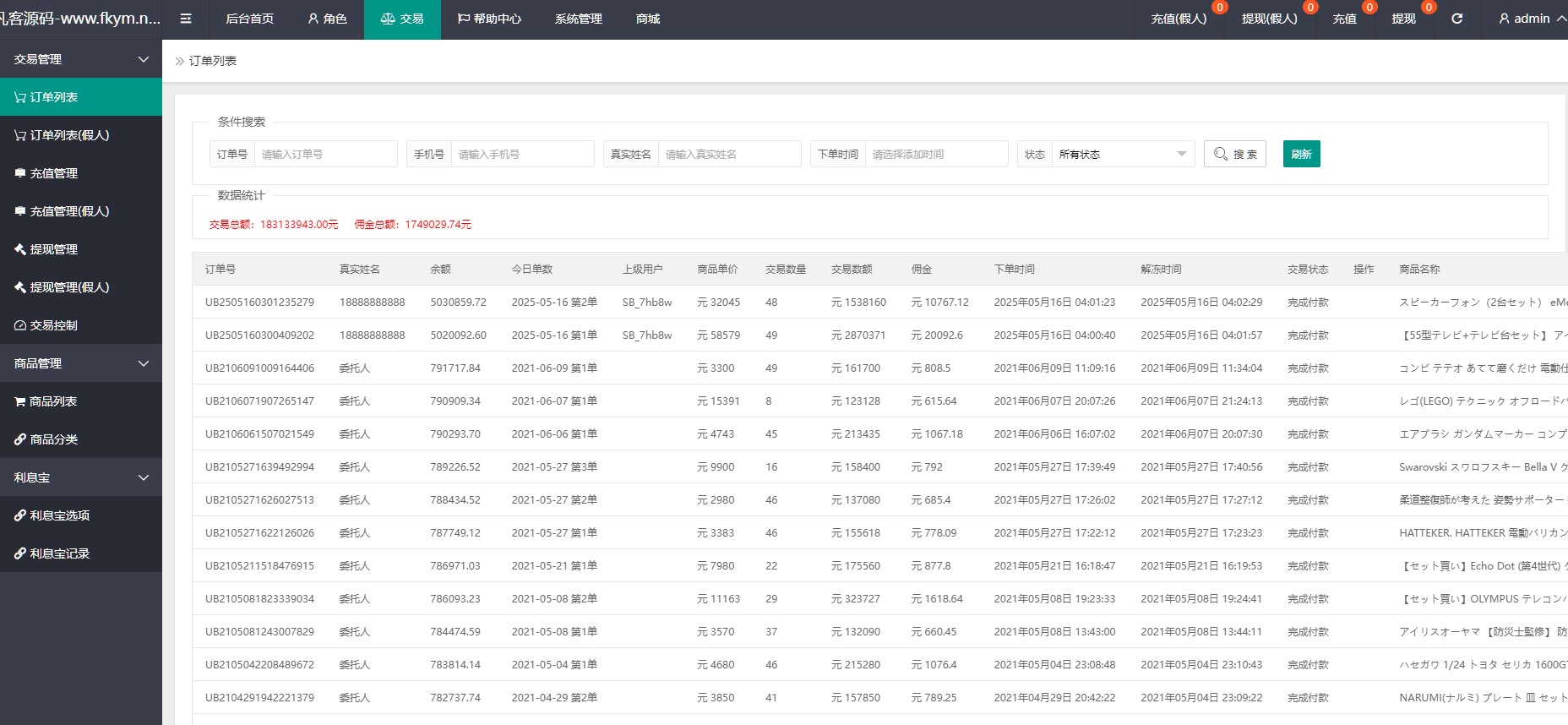Screen dimensions: 1568x725
Task: Open 商品列表 in the sidebar
Action: [53, 401]
